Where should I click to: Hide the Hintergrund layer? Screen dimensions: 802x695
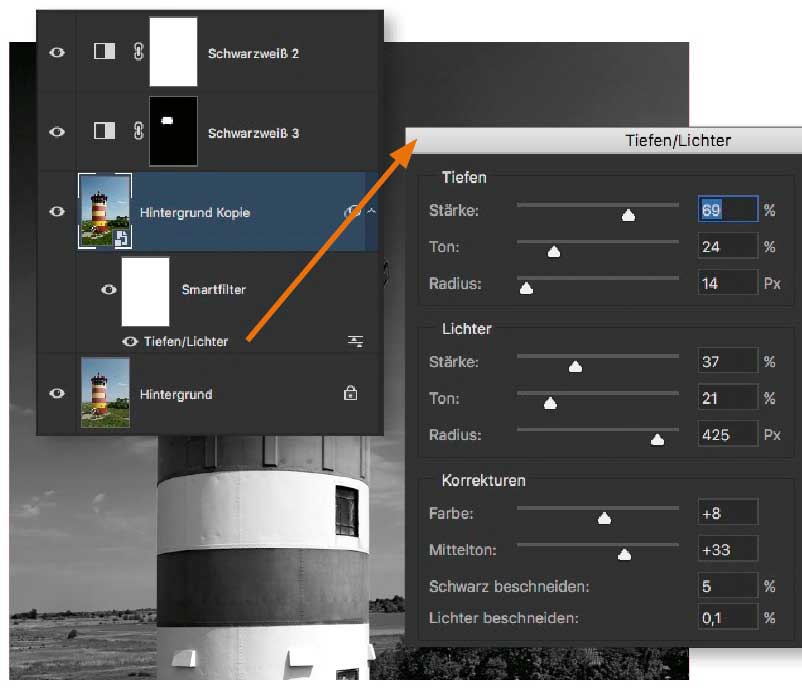tap(57, 393)
